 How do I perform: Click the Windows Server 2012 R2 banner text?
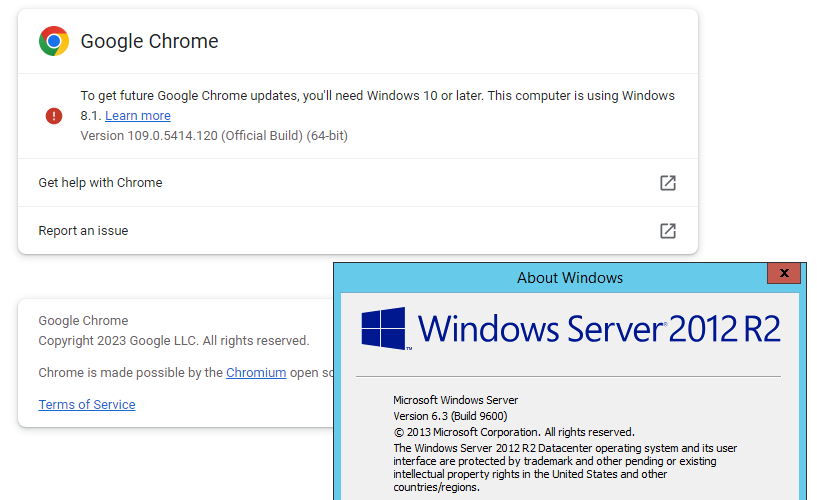[598, 329]
